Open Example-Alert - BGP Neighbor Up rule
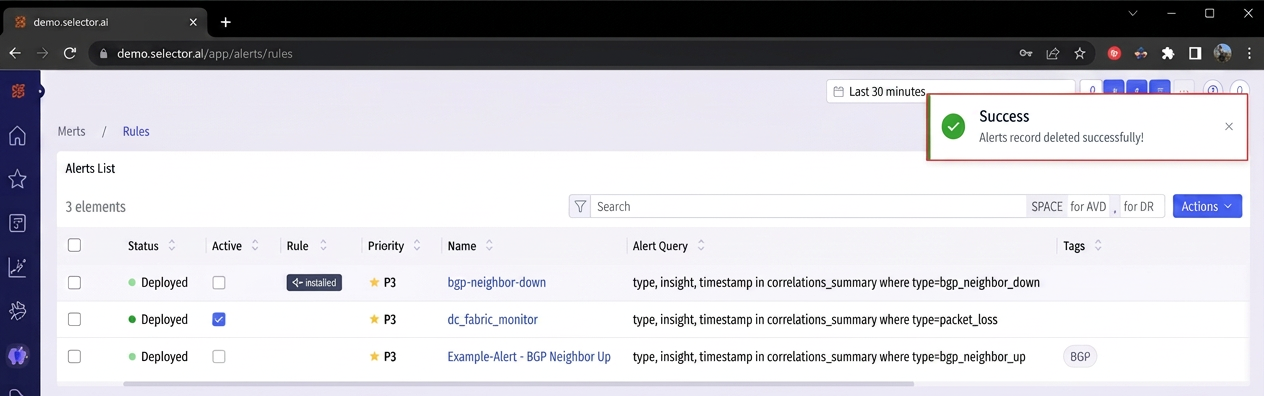The image size is (1264, 396). coord(529,357)
